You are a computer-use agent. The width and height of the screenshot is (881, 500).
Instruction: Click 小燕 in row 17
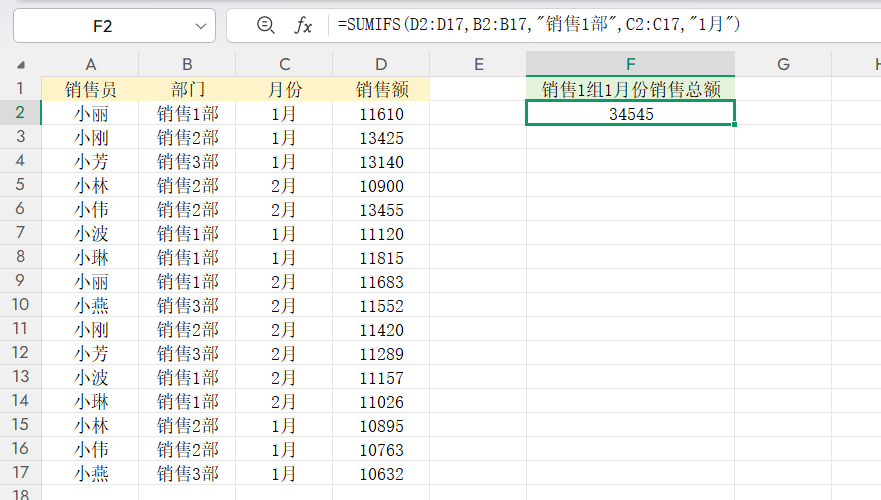pos(90,474)
